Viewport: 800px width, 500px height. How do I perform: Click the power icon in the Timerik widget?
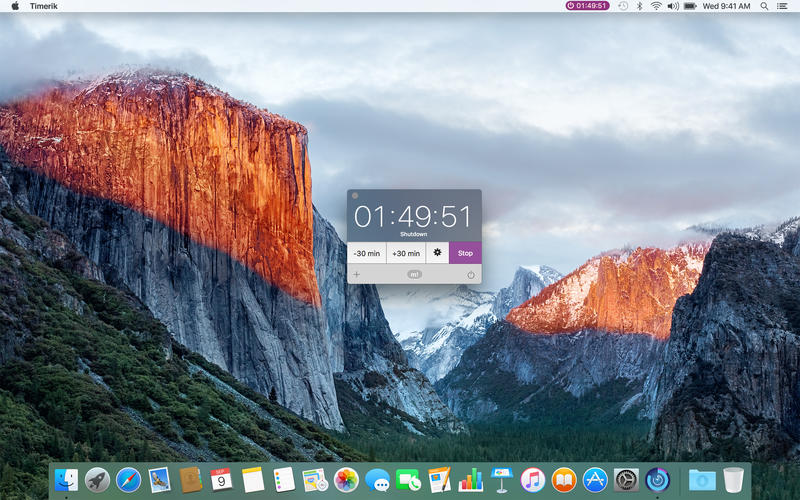471,275
